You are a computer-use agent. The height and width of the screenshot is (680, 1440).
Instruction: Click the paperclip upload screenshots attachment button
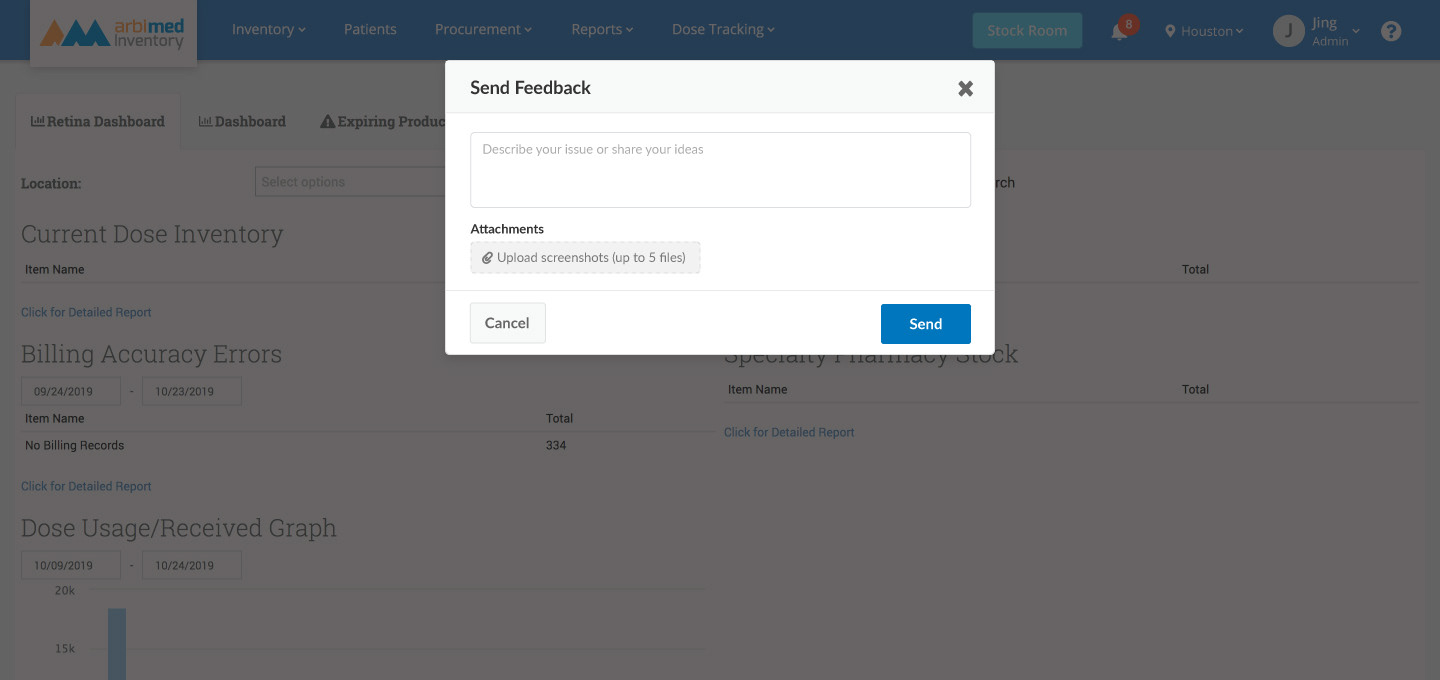tap(585, 257)
